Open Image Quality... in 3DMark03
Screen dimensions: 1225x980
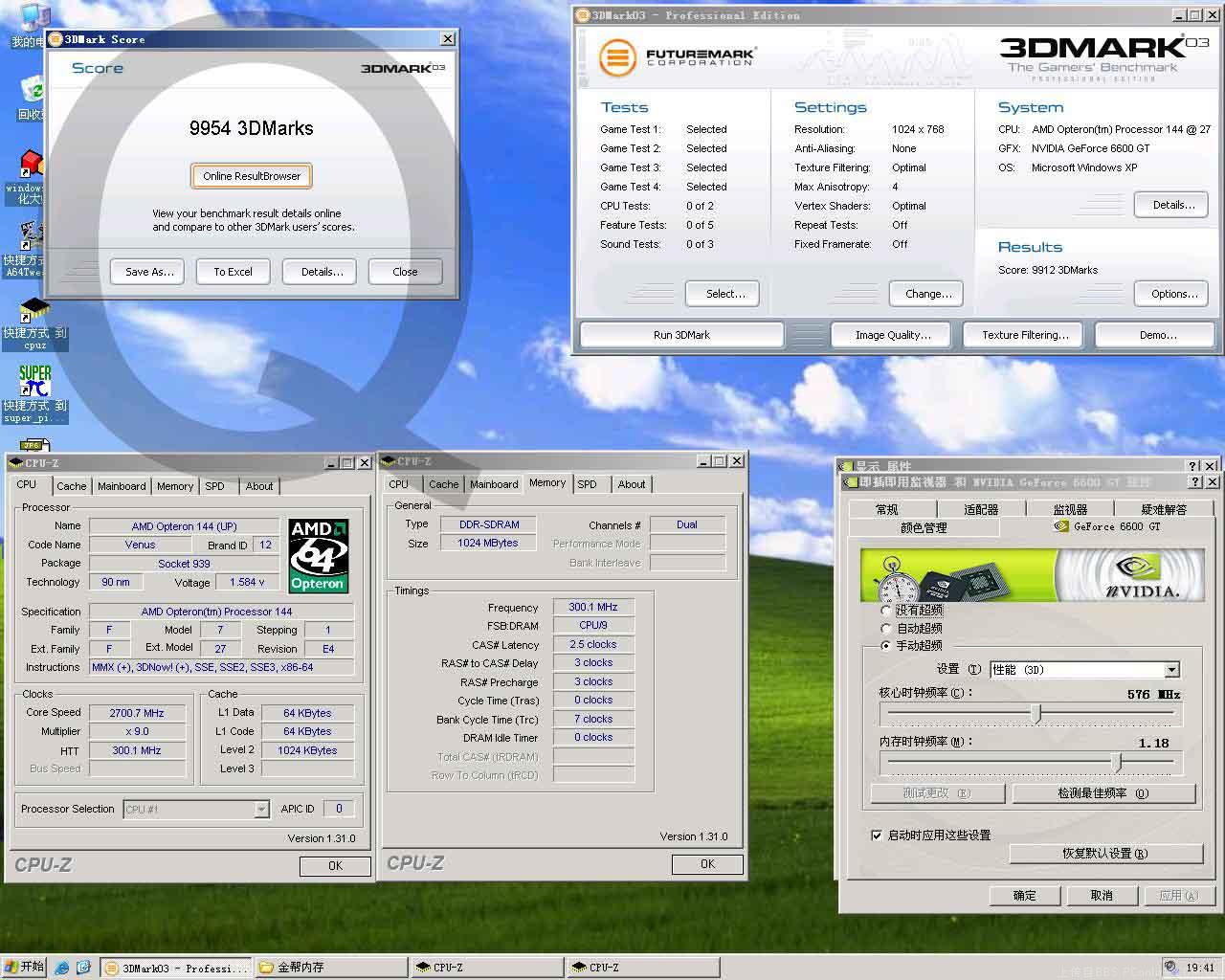click(893, 335)
